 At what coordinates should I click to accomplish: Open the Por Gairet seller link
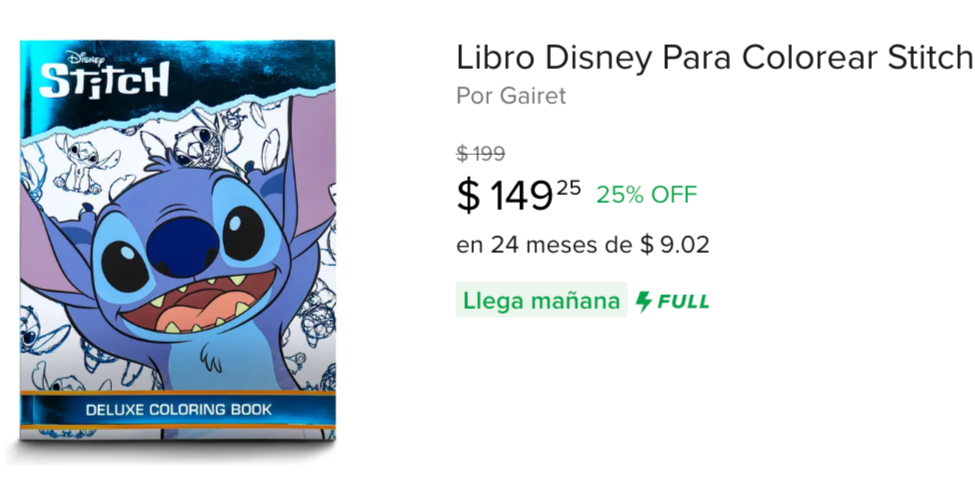point(511,96)
